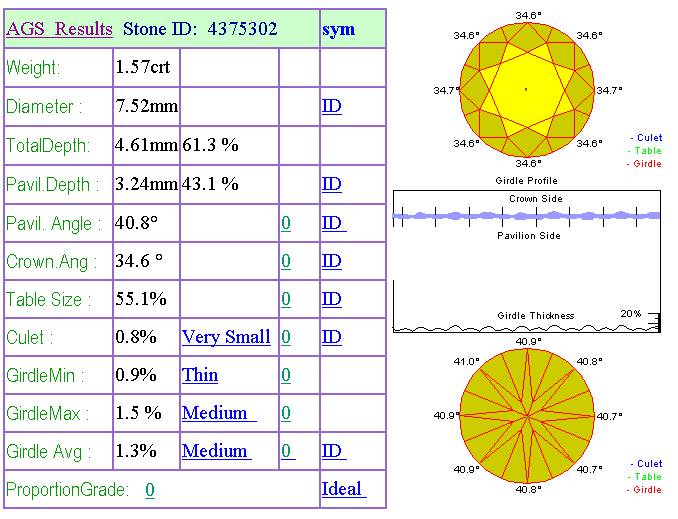Click the pavilion facet diagram
The width and height of the screenshot is (678, 519).
point(527,415)
